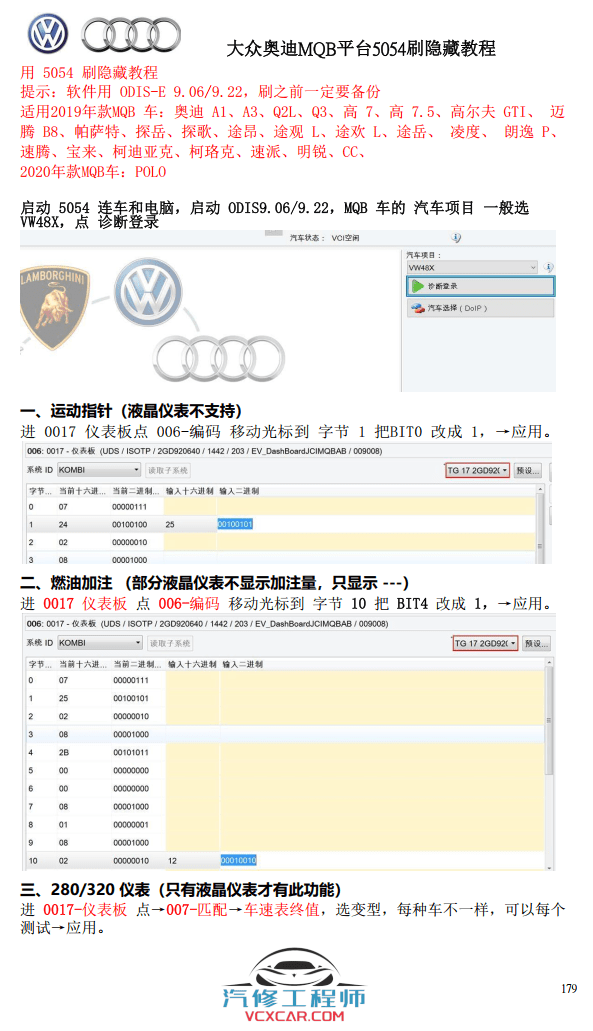Viewport: 593px width, 1031px height.
Task: Click scroll-up arrow of first coding table
Action: coord(540,489)
